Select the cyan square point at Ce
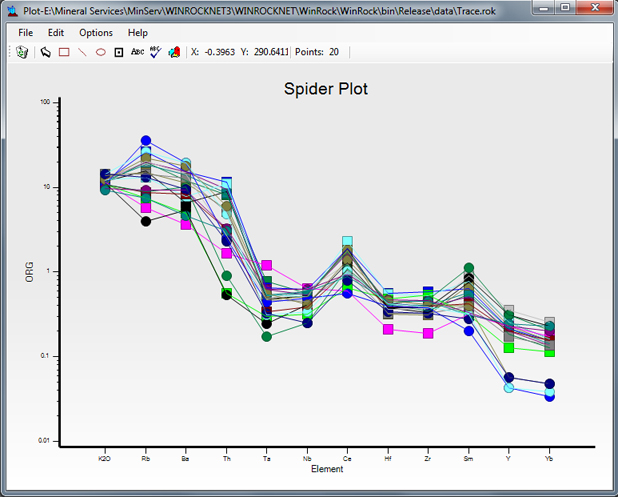 (347, 241)
